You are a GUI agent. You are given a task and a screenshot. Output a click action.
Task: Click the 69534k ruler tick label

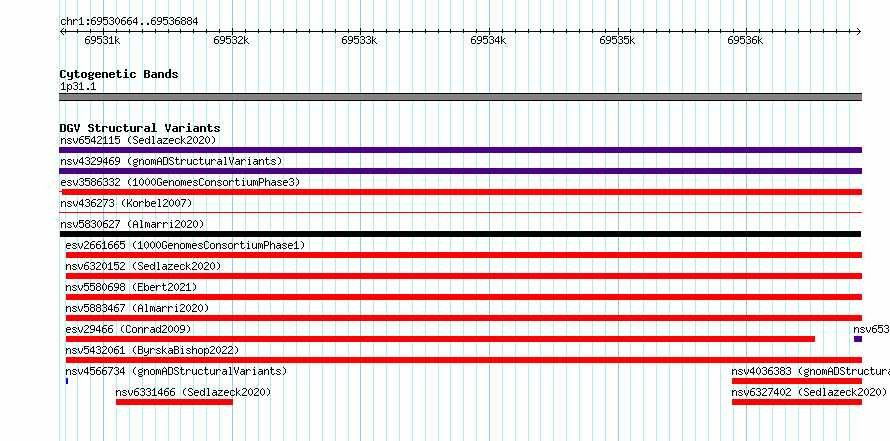click(x=488, y=40)
